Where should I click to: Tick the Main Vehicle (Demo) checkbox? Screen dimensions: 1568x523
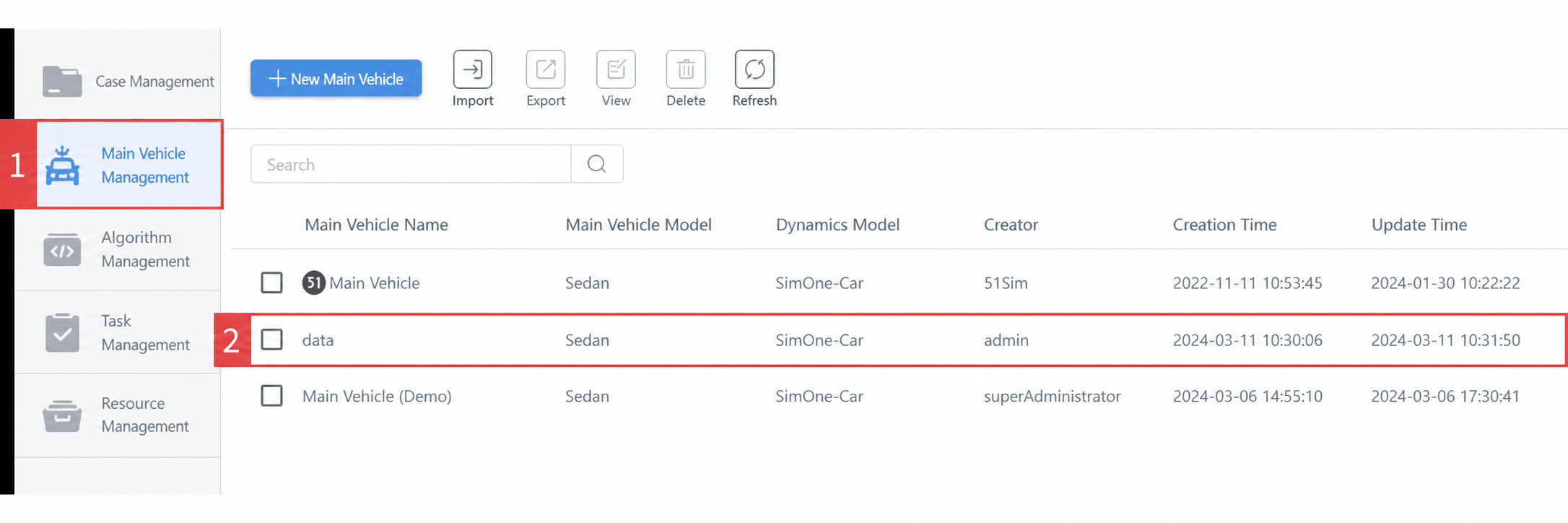coord(271,396)
